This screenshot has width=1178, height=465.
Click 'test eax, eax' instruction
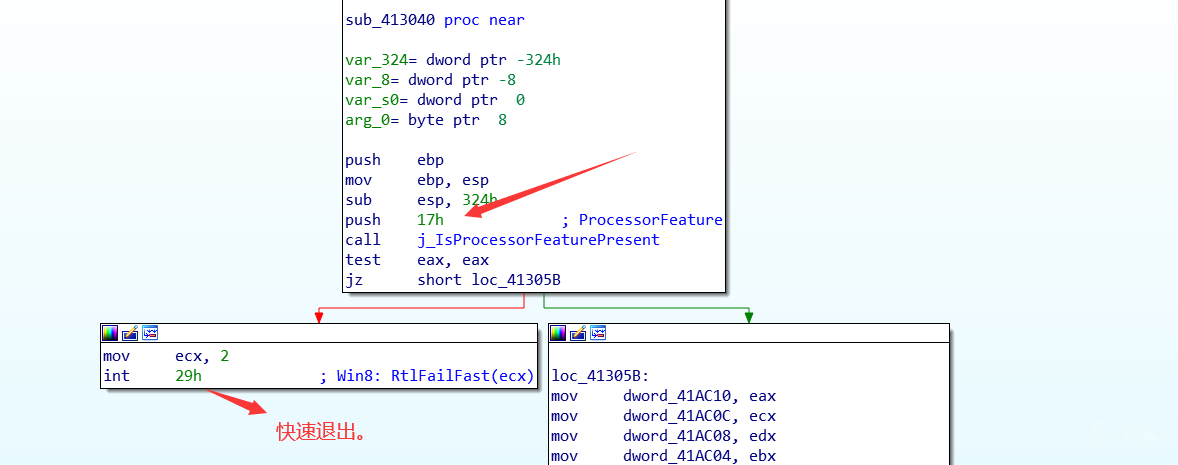click(417, 260)
